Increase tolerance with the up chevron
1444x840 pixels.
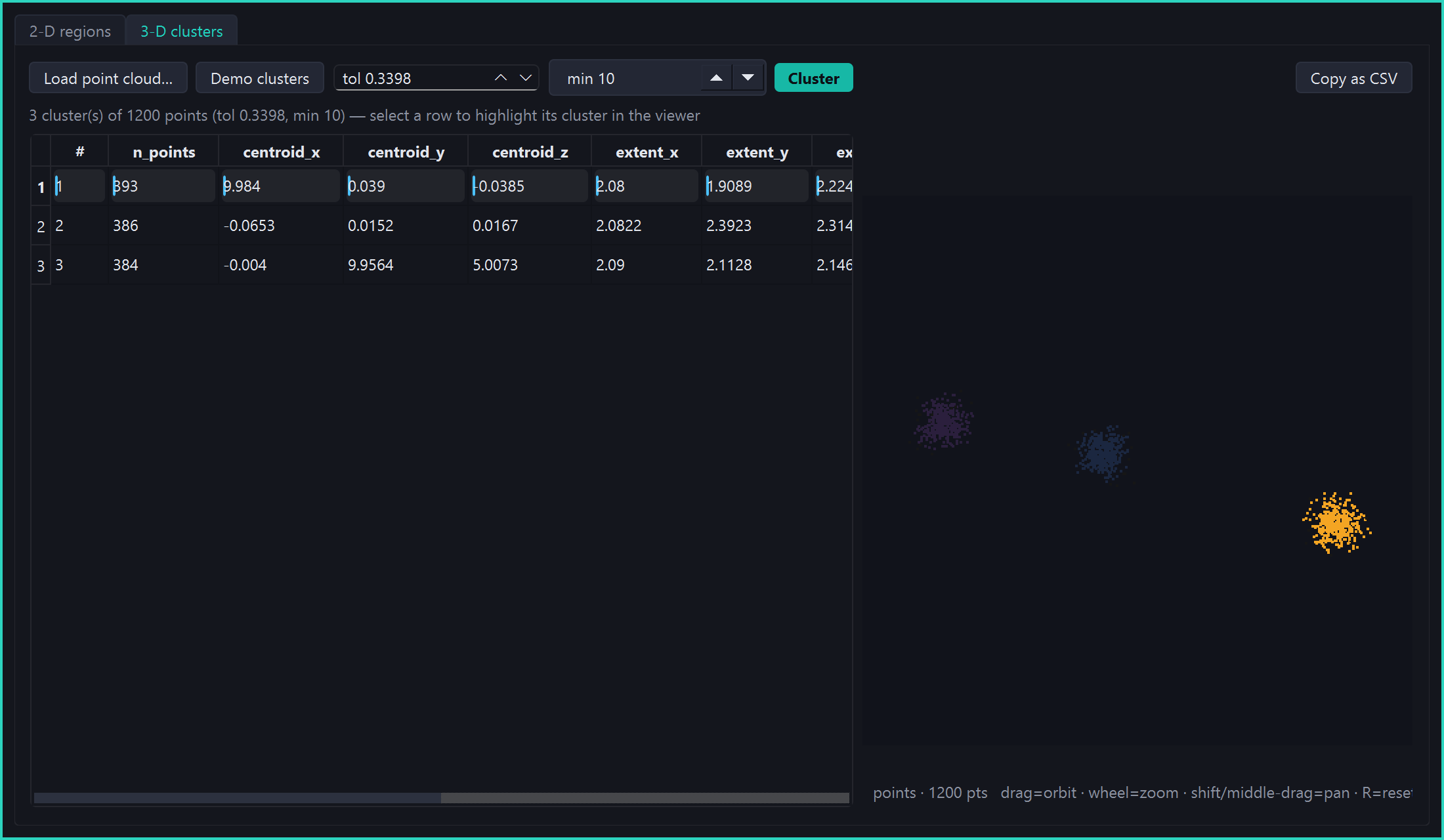(x=501, y=78)
